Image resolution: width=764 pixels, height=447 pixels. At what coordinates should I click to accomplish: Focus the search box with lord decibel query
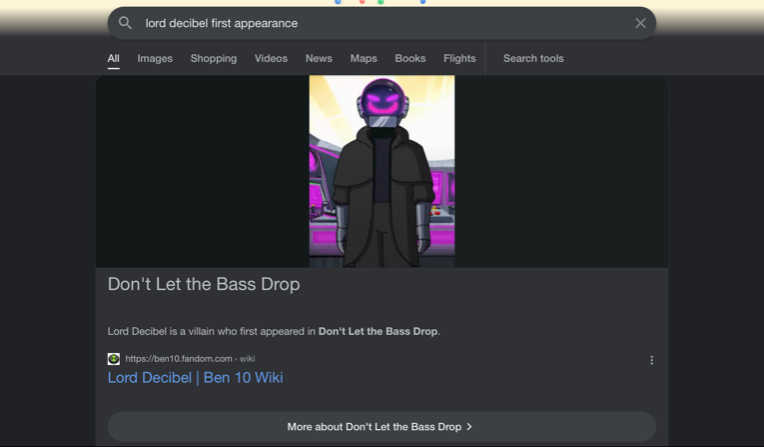pos(382,23)
